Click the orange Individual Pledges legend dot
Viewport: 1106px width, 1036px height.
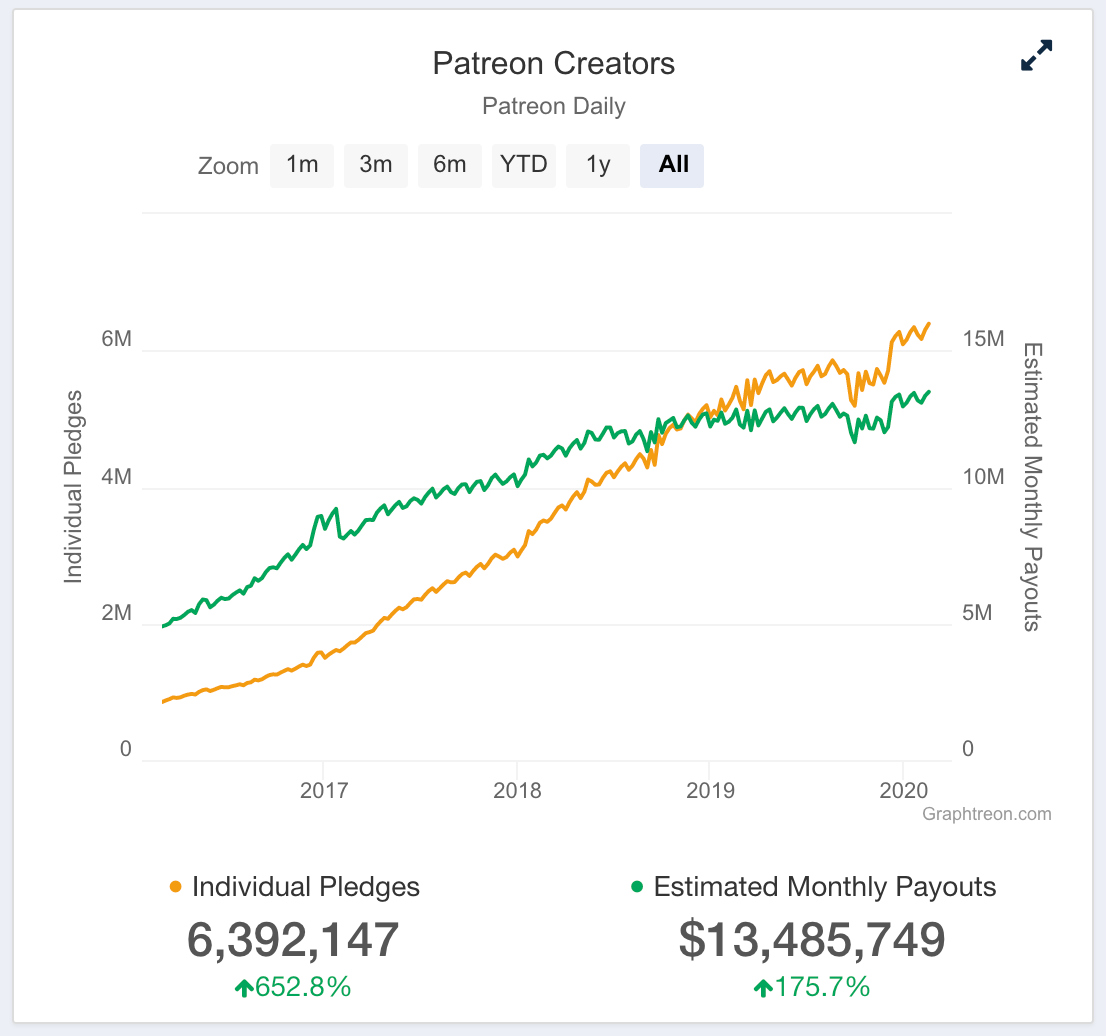tap(176, 886)
